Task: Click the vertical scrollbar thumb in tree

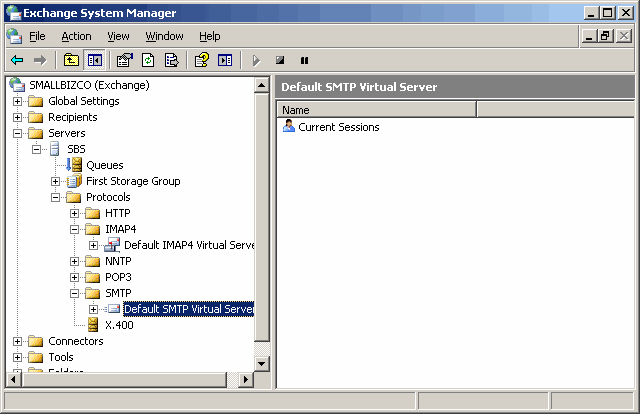Action: pos(262,217)
